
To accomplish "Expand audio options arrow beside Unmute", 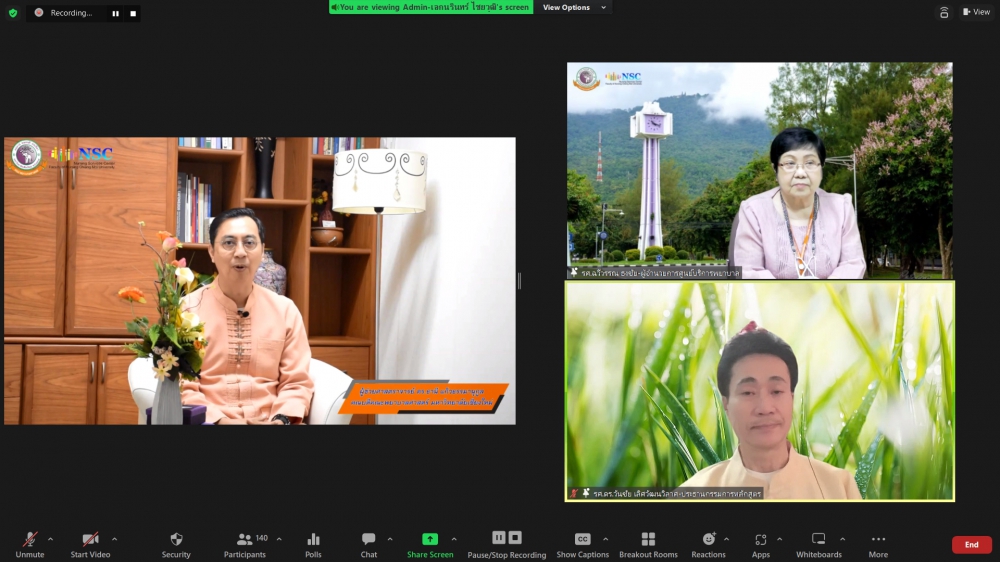I will click(50, 539).
